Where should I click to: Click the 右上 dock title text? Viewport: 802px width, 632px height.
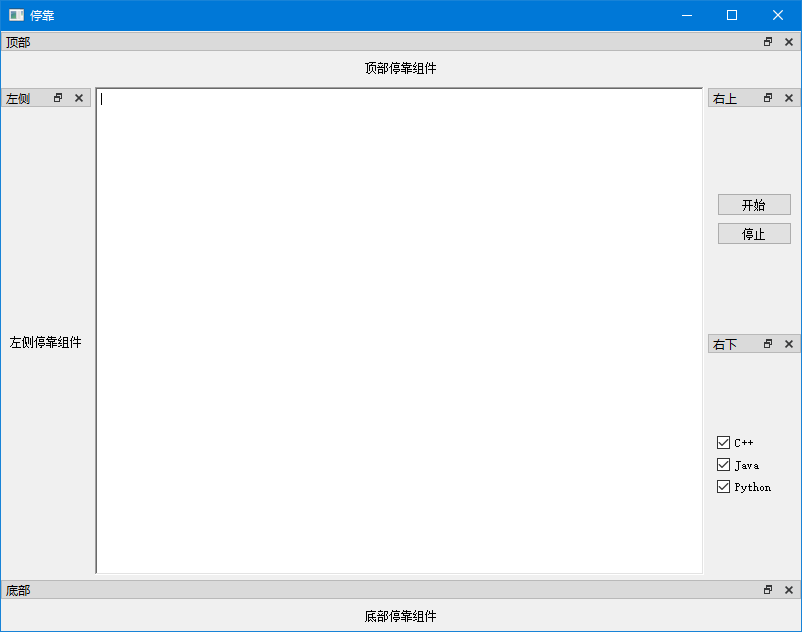(725, 99)
